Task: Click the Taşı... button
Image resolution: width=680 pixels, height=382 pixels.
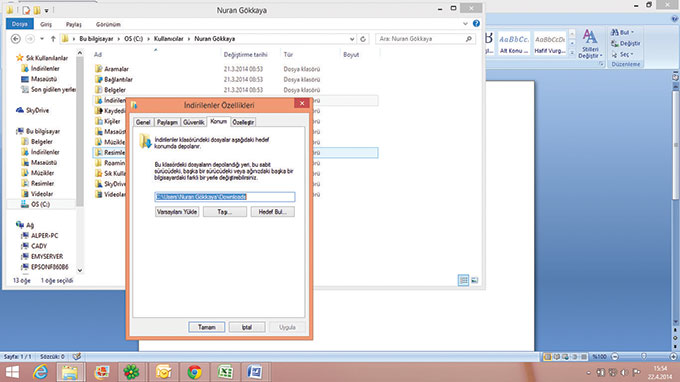Action: click(225, 212)
